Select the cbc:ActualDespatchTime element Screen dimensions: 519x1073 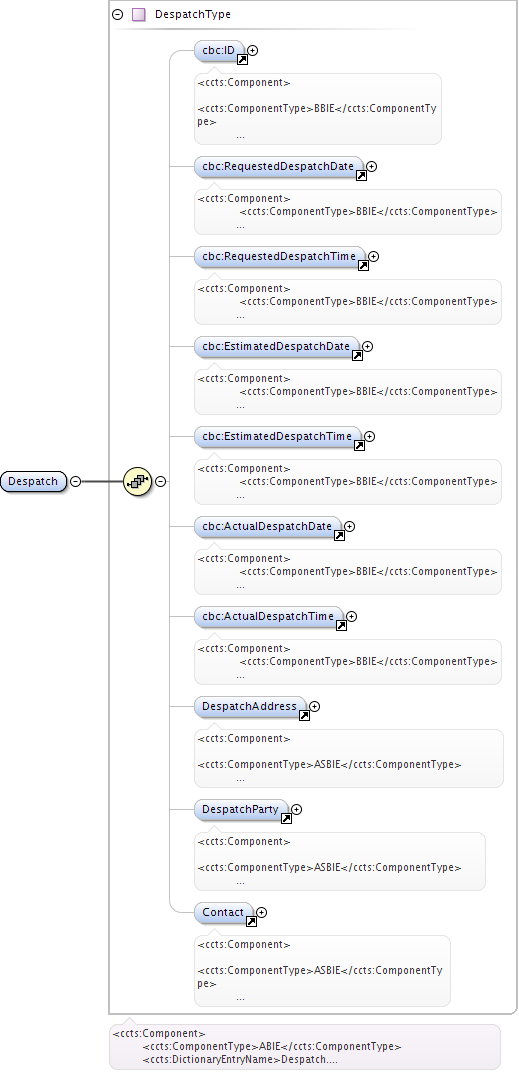click(268, 616)
